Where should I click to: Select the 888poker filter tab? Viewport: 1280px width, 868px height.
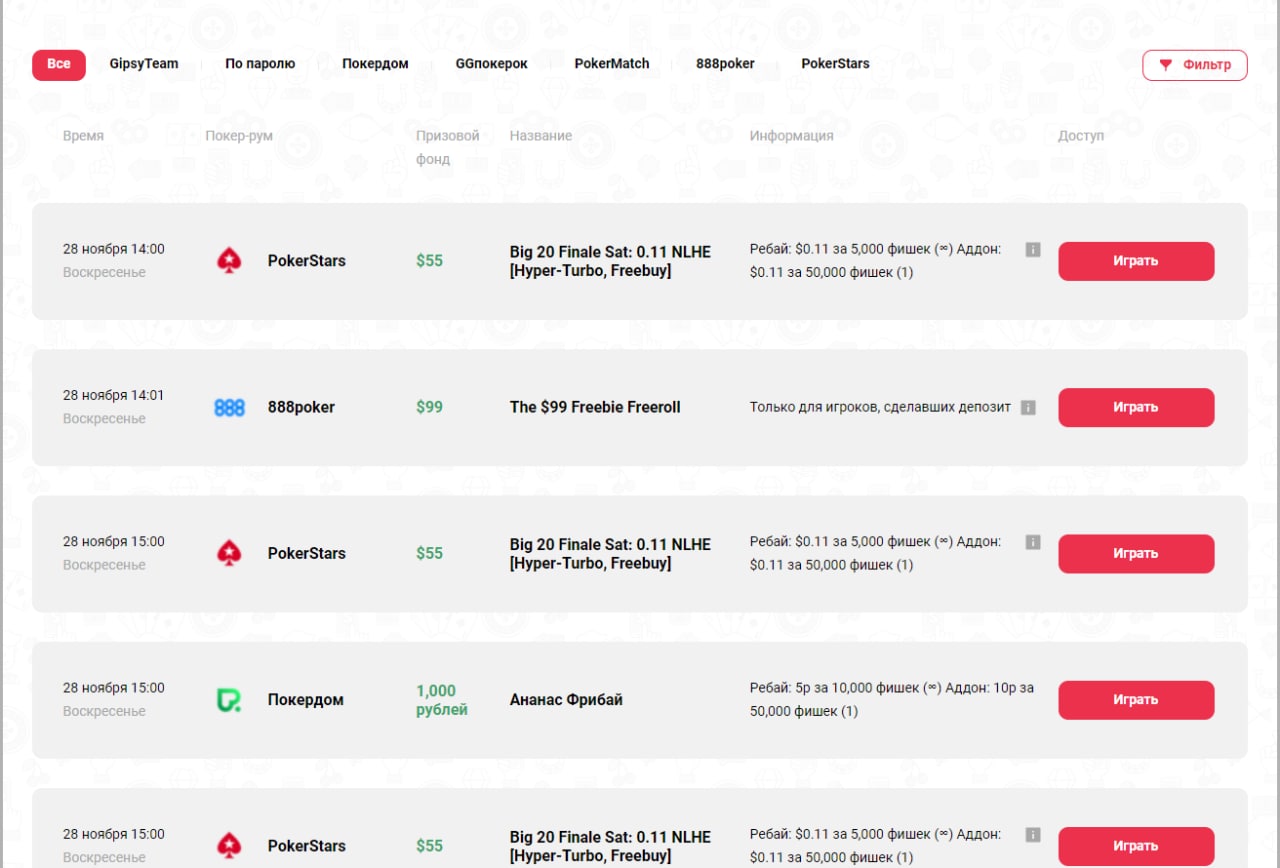(x=725, y=64)
